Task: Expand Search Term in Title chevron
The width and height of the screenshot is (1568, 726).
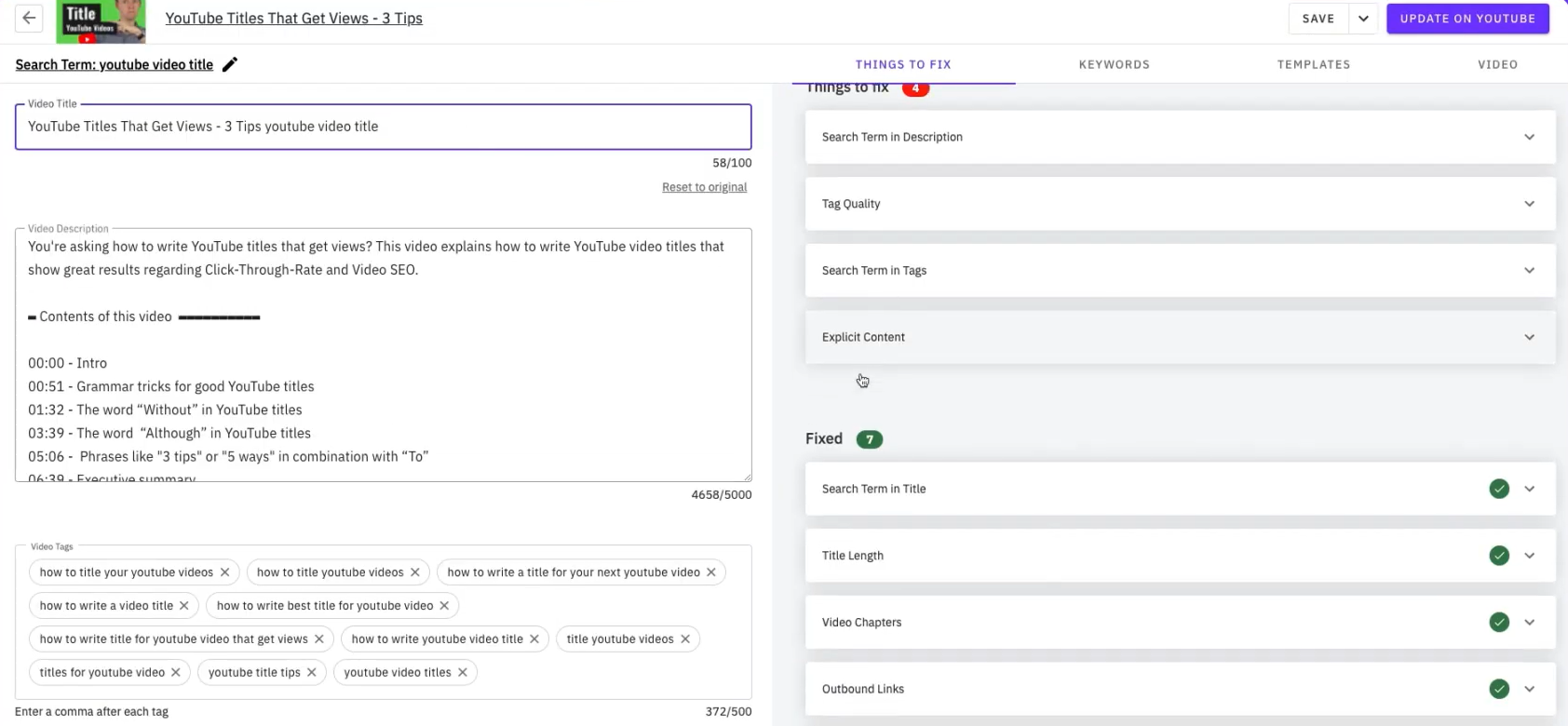Action: (1530, 489)
